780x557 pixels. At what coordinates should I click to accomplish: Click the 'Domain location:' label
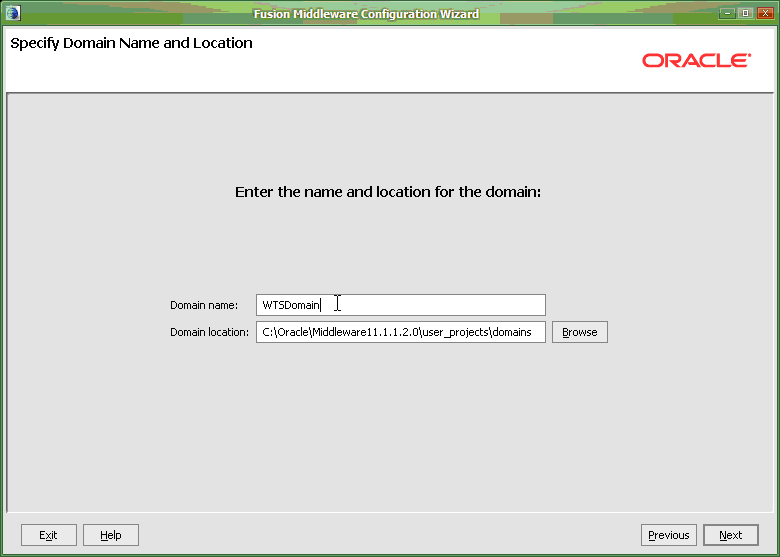point(209,332)
